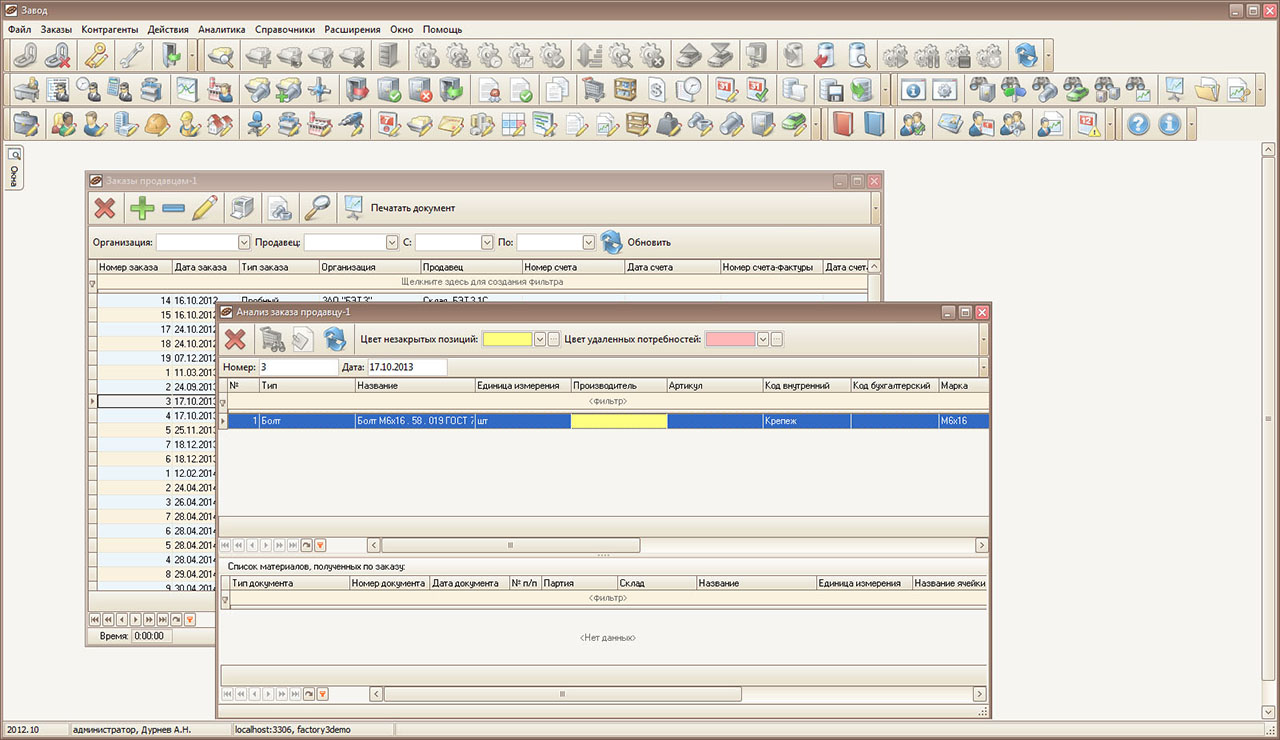The image size is (1280, 740).
Task: Click the blue minus remove order icon
Action: [x=173, y=208]
